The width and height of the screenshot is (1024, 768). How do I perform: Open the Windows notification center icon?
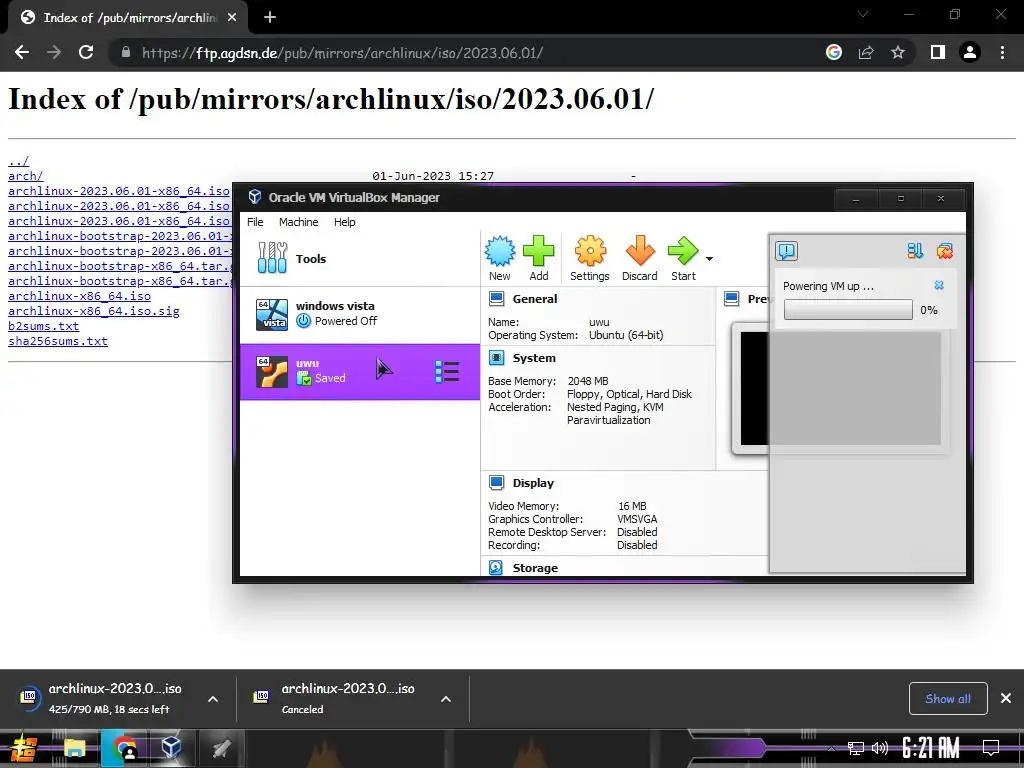991,747
